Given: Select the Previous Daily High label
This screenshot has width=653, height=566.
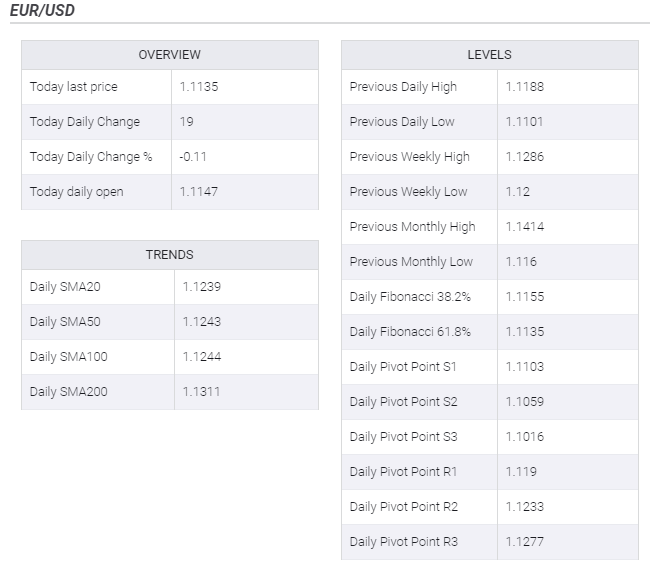Looking at the screenshot, I should click(x=403, y=87).
